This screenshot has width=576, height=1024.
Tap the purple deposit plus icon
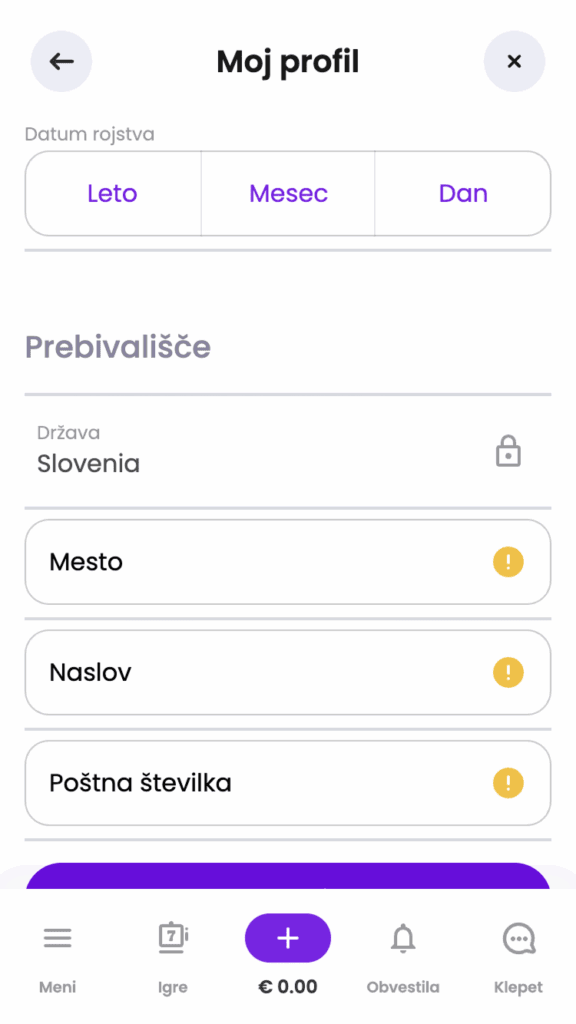(x=287, y=938)
